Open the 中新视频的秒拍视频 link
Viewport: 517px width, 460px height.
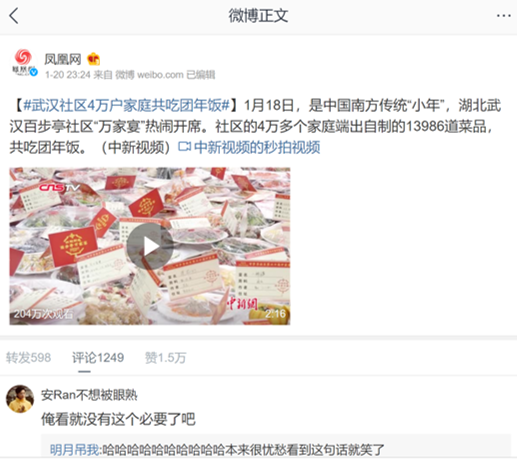(257, 147)
